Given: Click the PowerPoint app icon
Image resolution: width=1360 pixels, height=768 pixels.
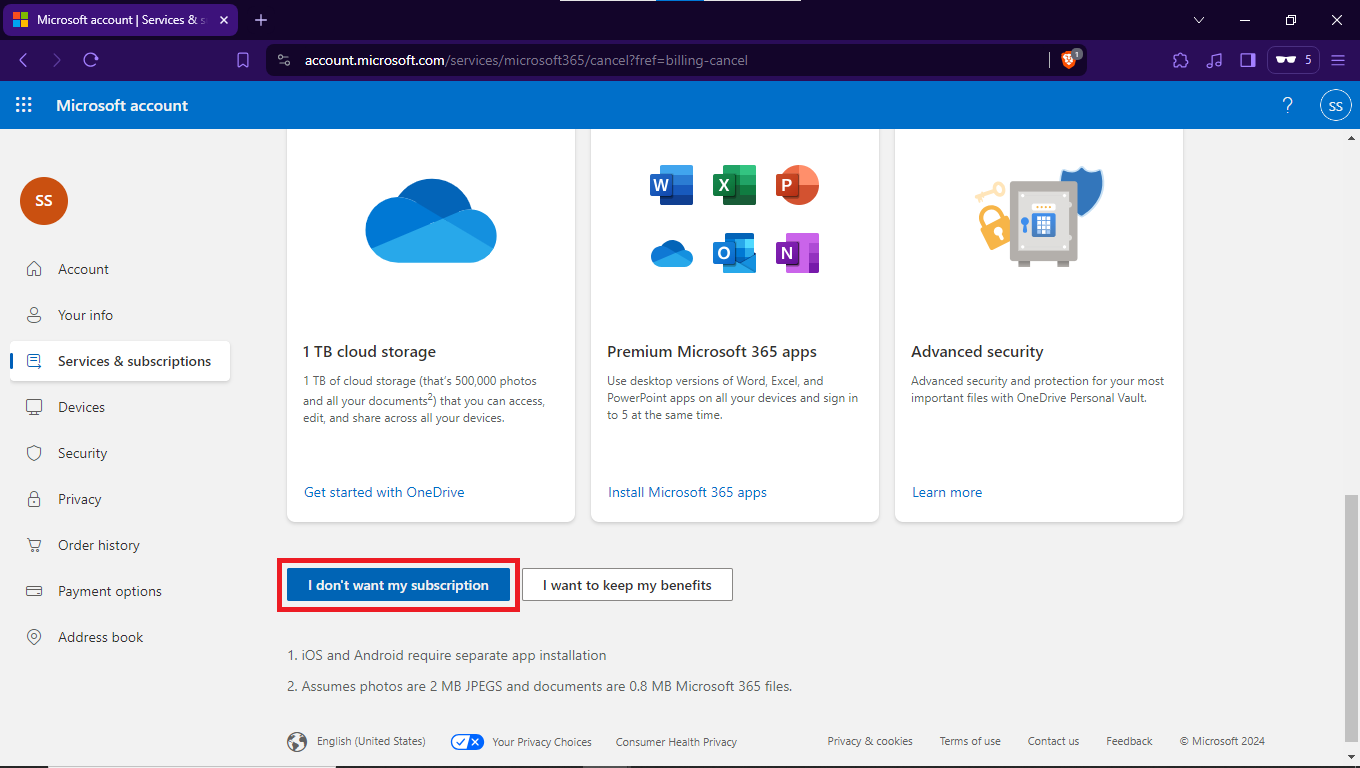Looking at the screenshot, I should coord(797,185).
